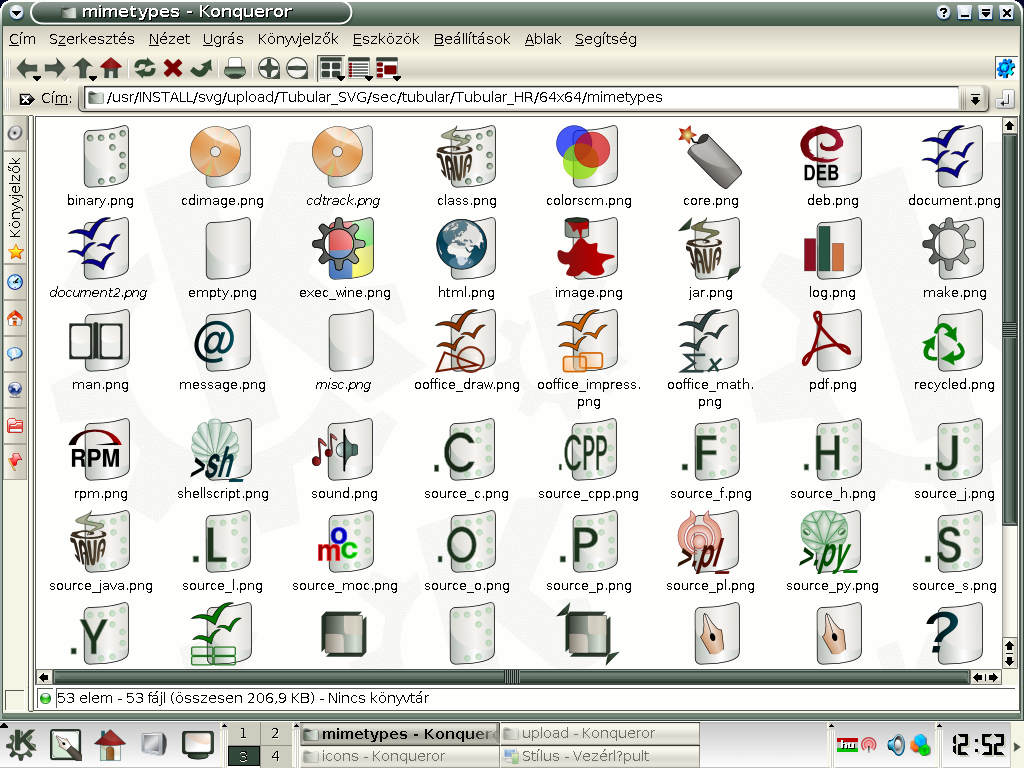Viewport: 1024px width, 768px height.
Task: Select the sound.png file
Action: [344, 460]
